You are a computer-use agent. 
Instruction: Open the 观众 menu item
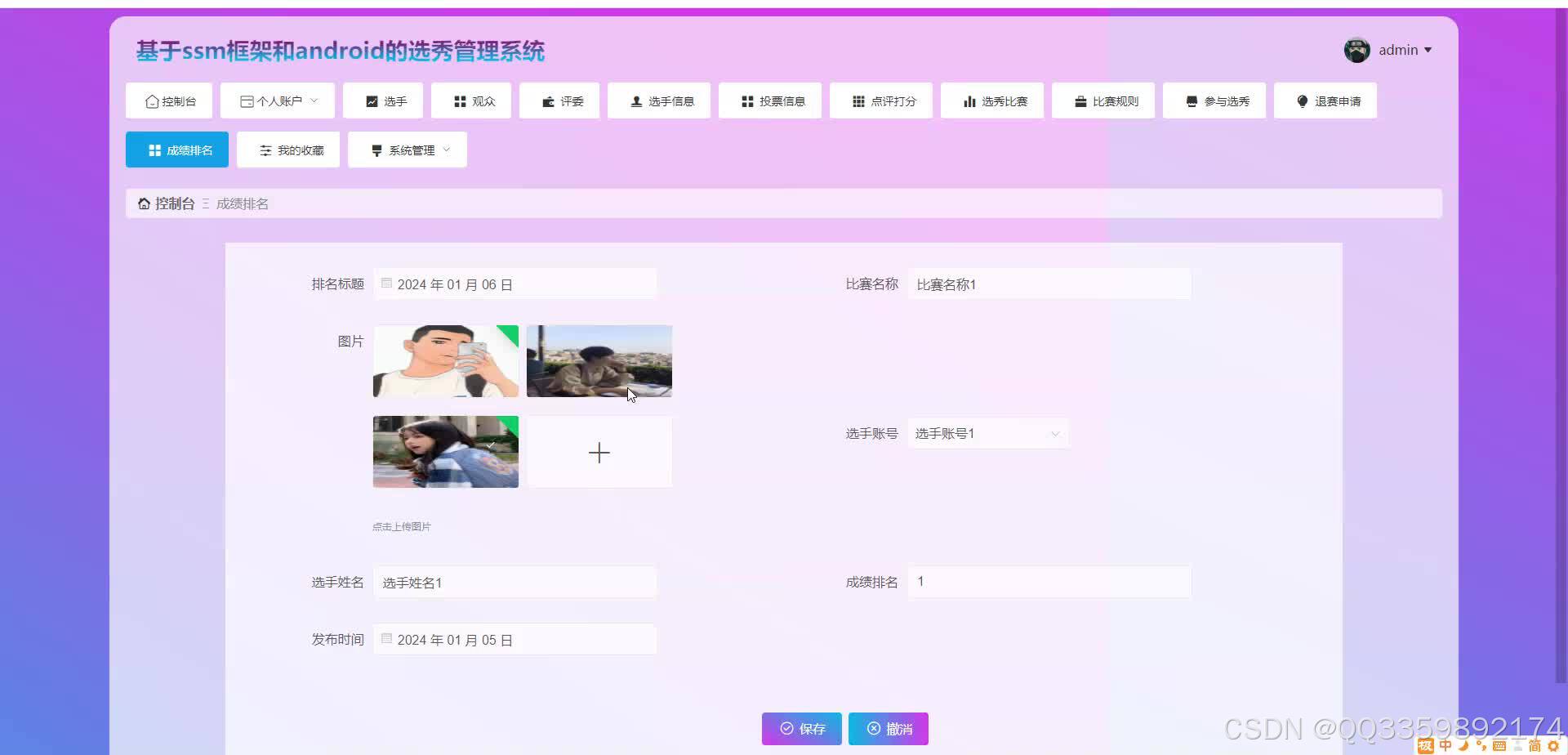click(471, 101)
